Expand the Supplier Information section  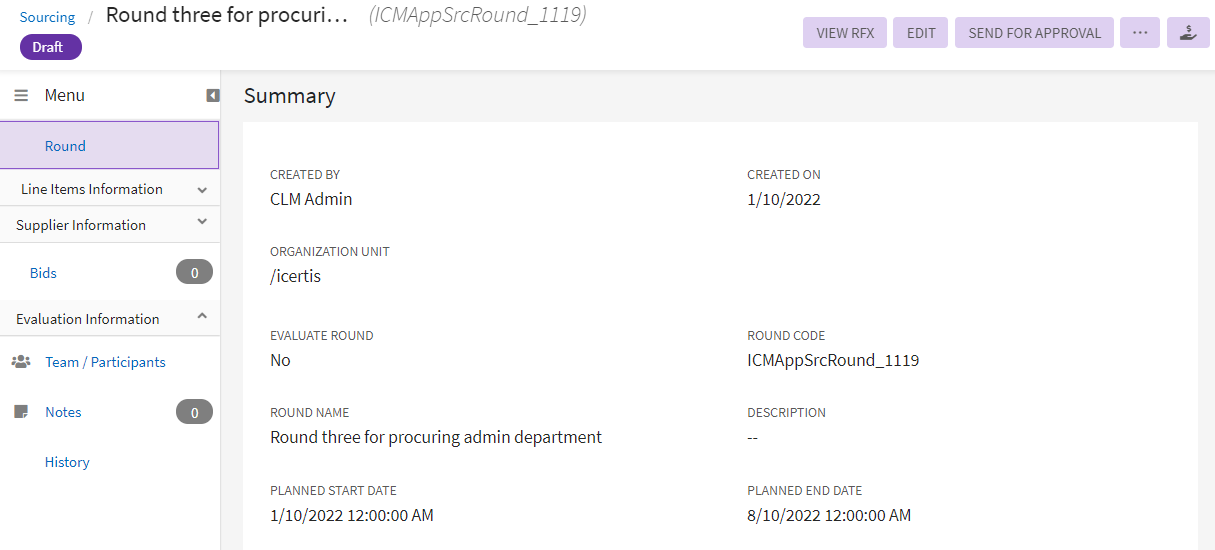pos(202,222)
